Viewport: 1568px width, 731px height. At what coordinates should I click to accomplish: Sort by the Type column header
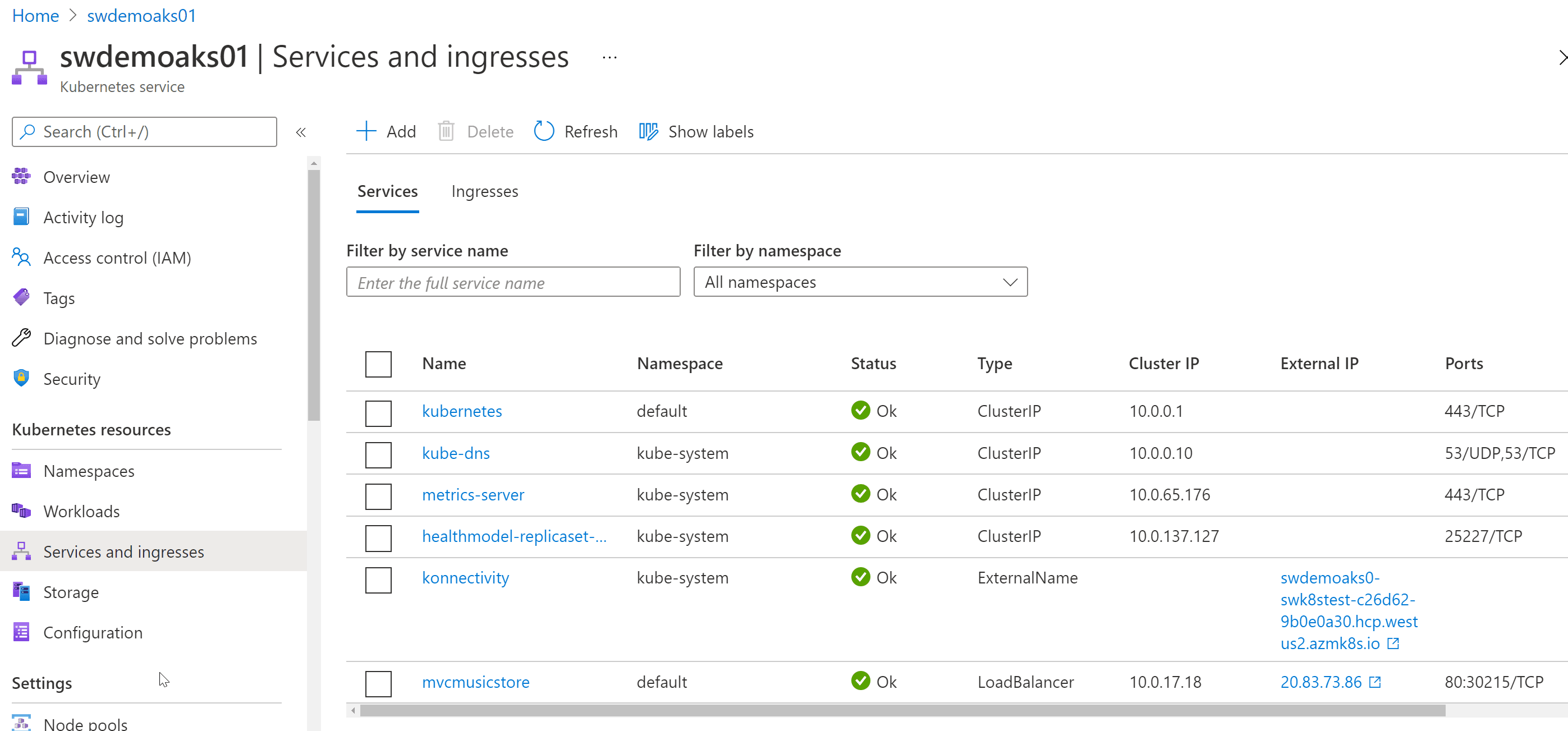[x=994, y=364]
